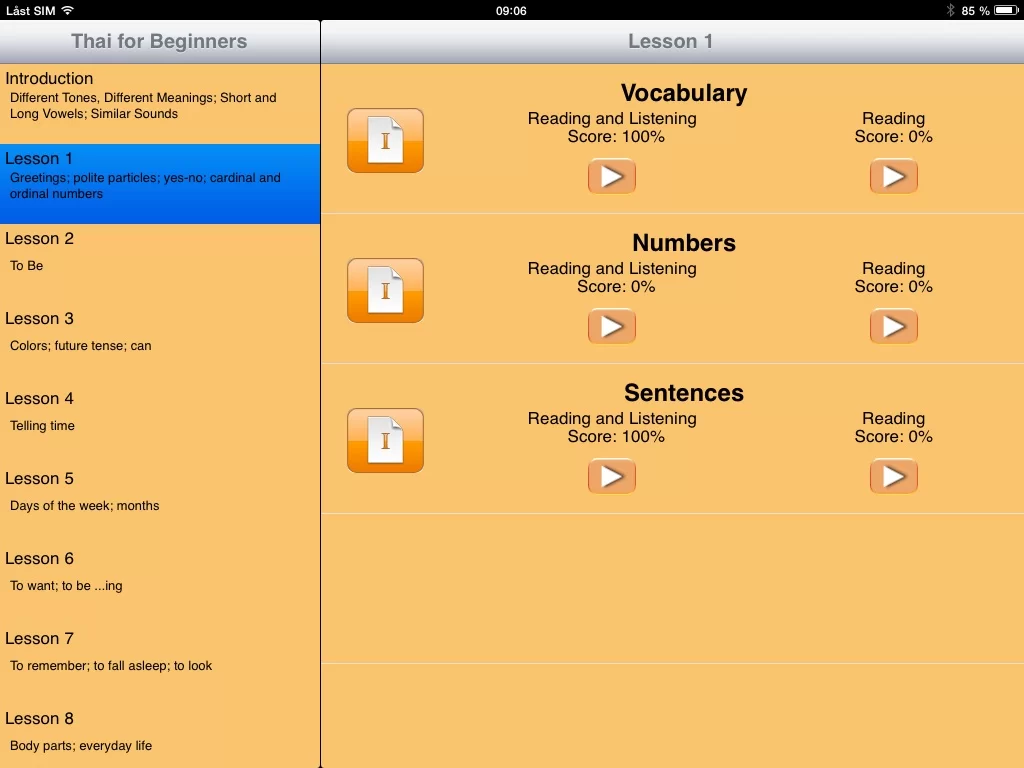Start the Vocabulary Reading exercise
1024x768 pixels.
pos(893,177)
